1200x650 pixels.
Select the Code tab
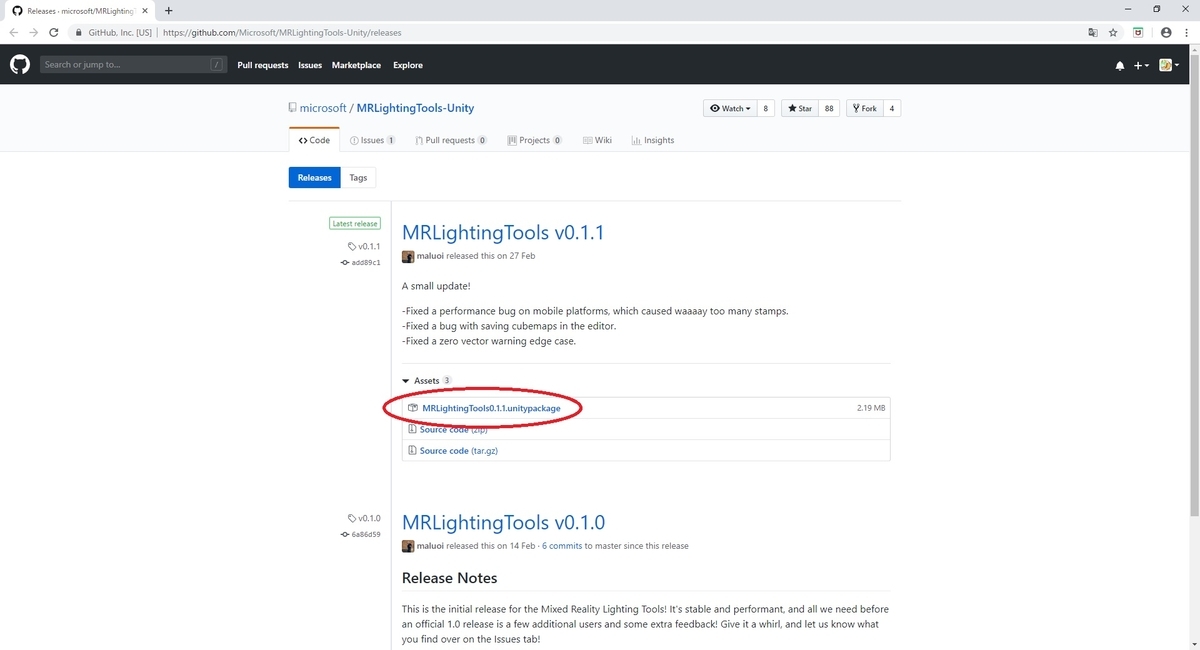pos(314,141)
